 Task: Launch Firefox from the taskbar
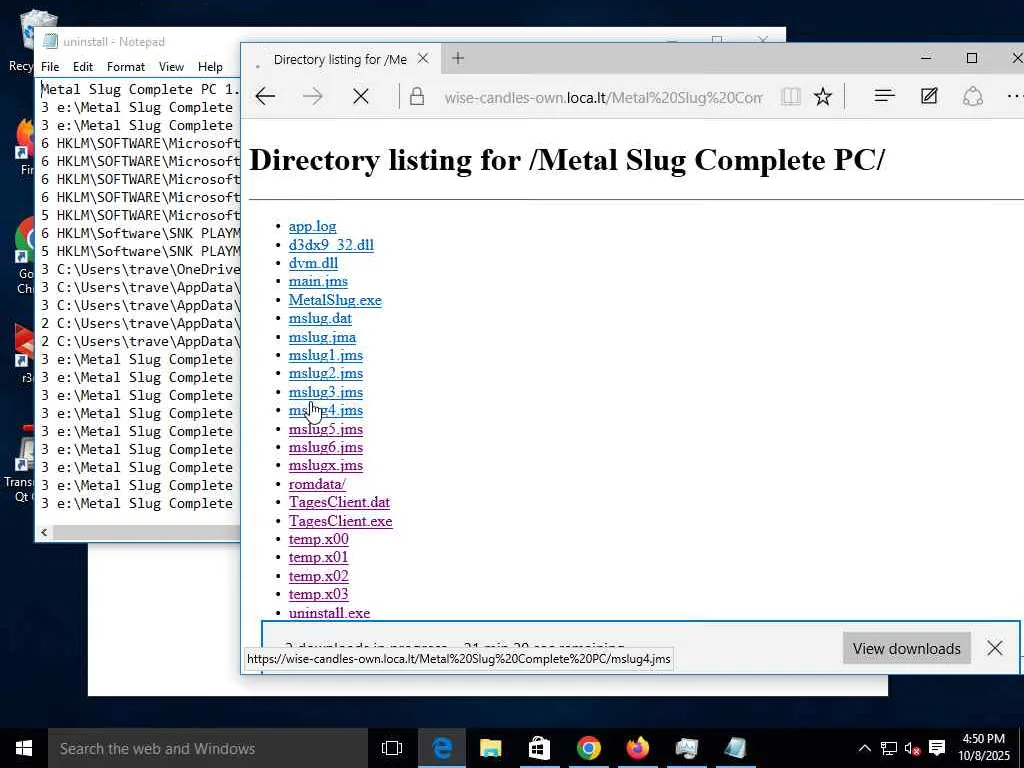637,748
